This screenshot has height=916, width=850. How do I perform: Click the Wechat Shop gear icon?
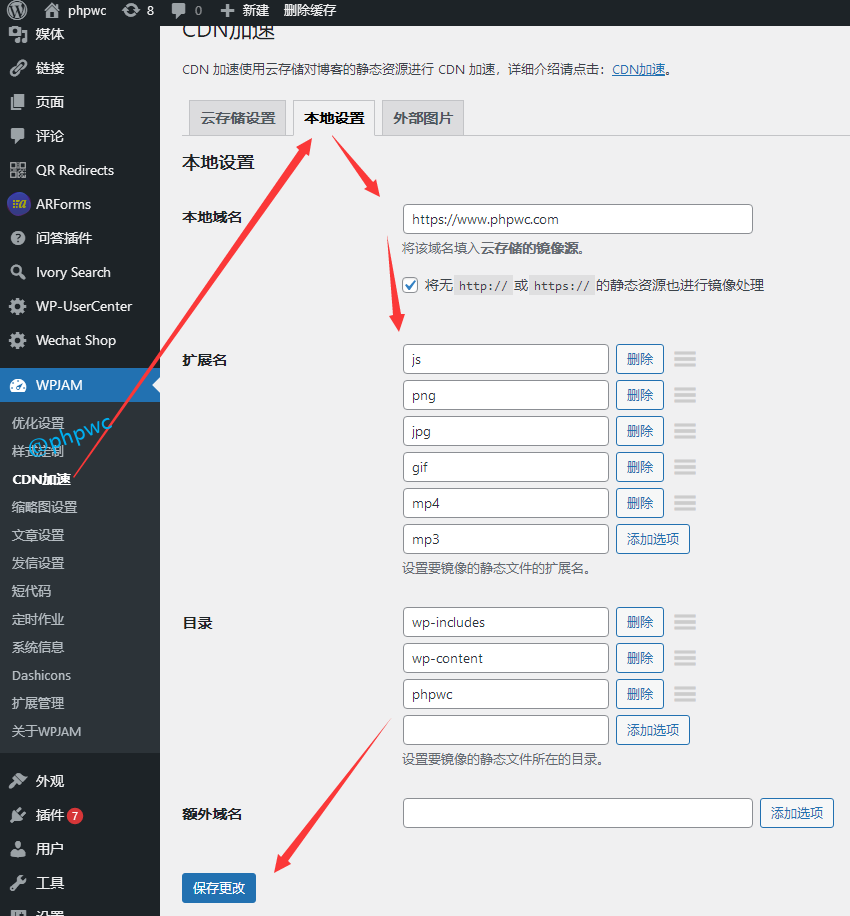pyautogui.click(x=18, y=340)
